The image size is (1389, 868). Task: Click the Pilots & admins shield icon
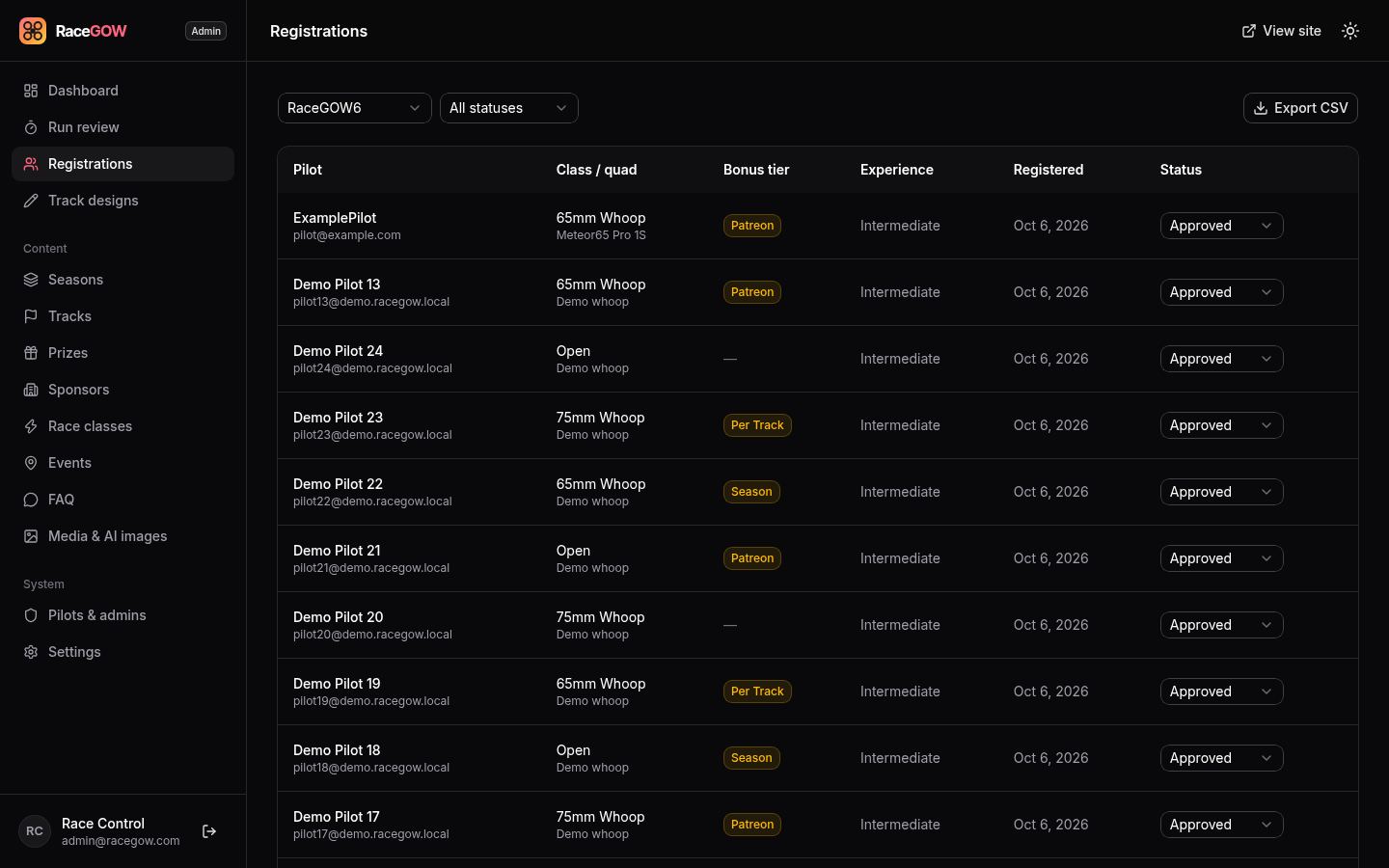tap(31, 615)
